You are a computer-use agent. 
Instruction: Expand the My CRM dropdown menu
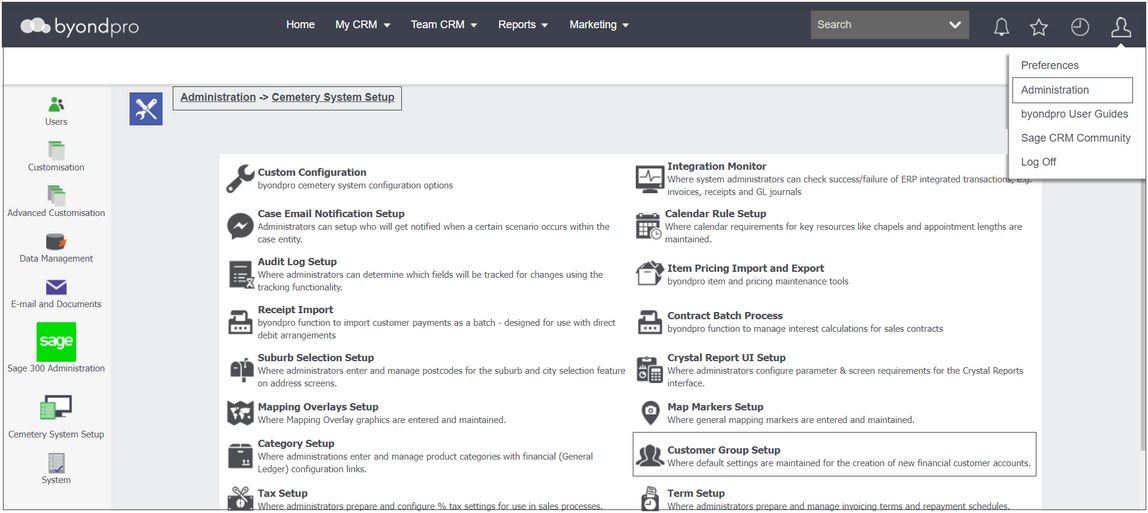(362, 24)
